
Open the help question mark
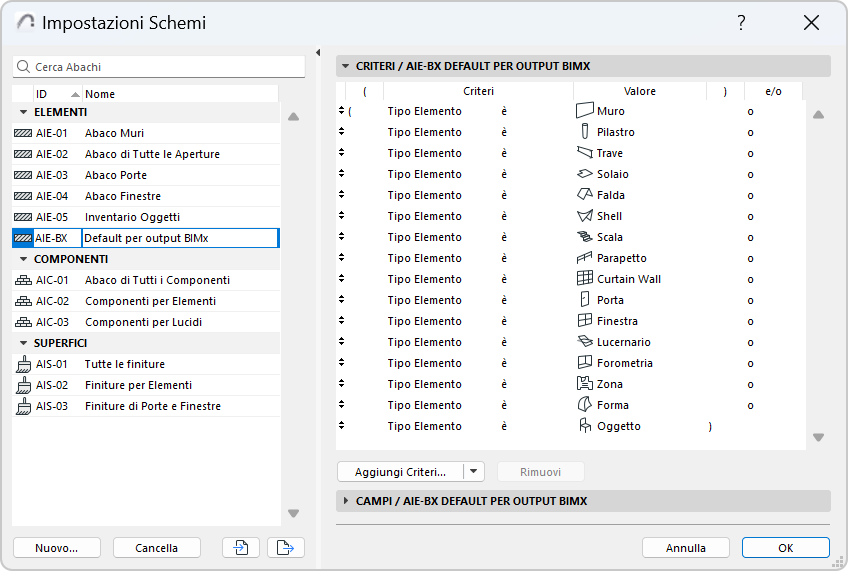tap(741, 23)
